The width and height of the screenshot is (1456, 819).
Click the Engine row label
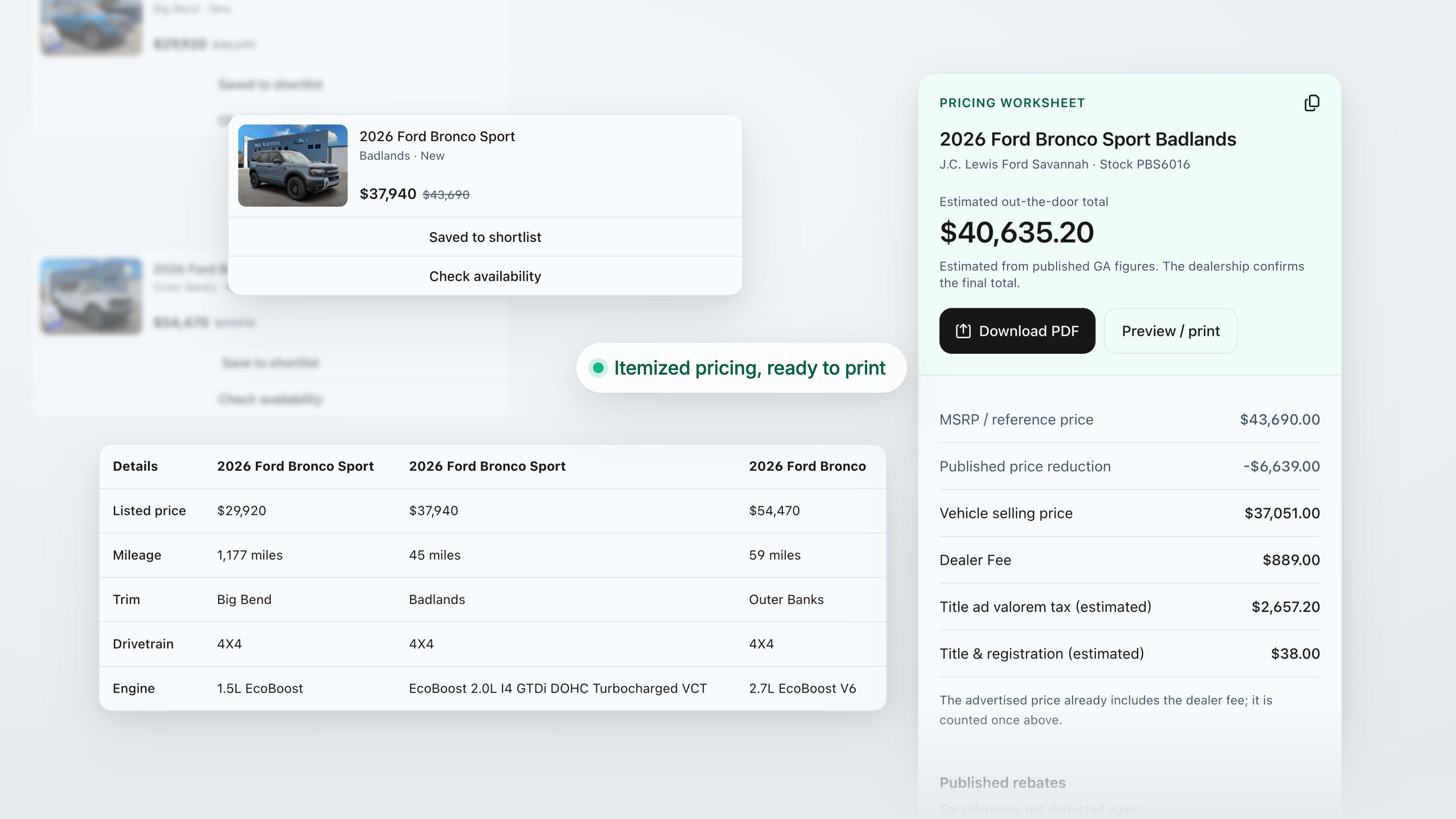click(133, 689)
